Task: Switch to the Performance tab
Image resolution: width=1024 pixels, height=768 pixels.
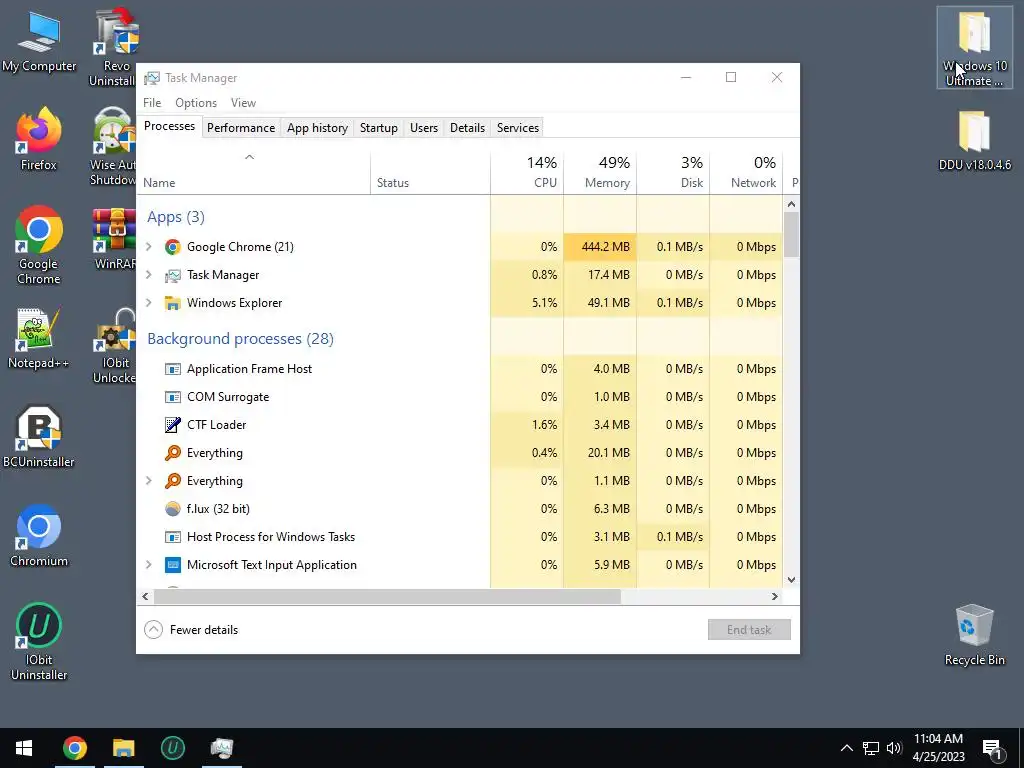Action: pos(241,128)
